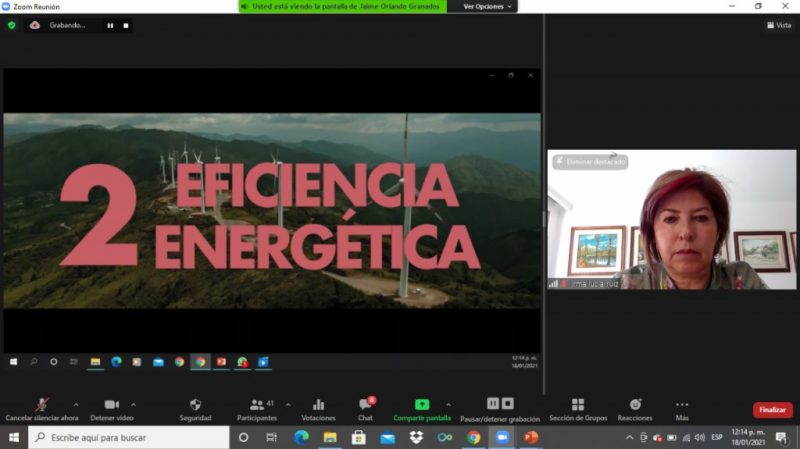Expand video options arrow beside Detener video
The image size is (800, 449).
[x=133, y=404]
